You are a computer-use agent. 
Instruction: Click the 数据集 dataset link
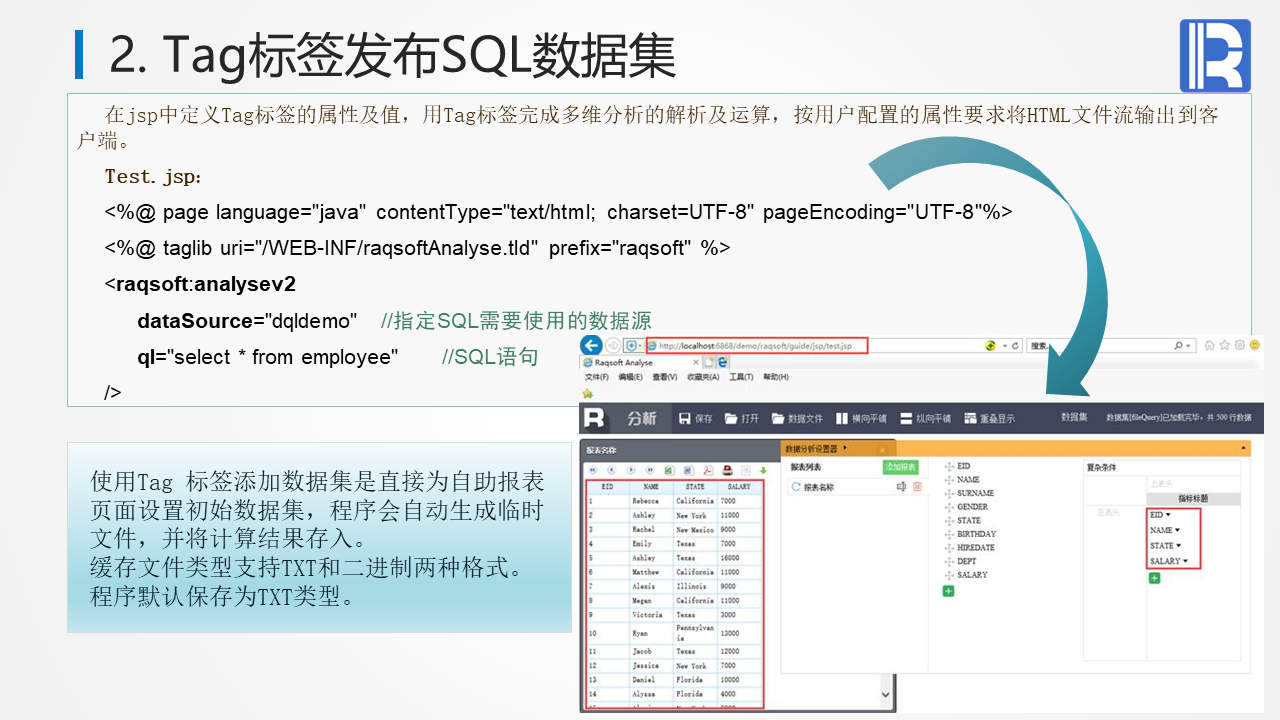coord(1074,418)
